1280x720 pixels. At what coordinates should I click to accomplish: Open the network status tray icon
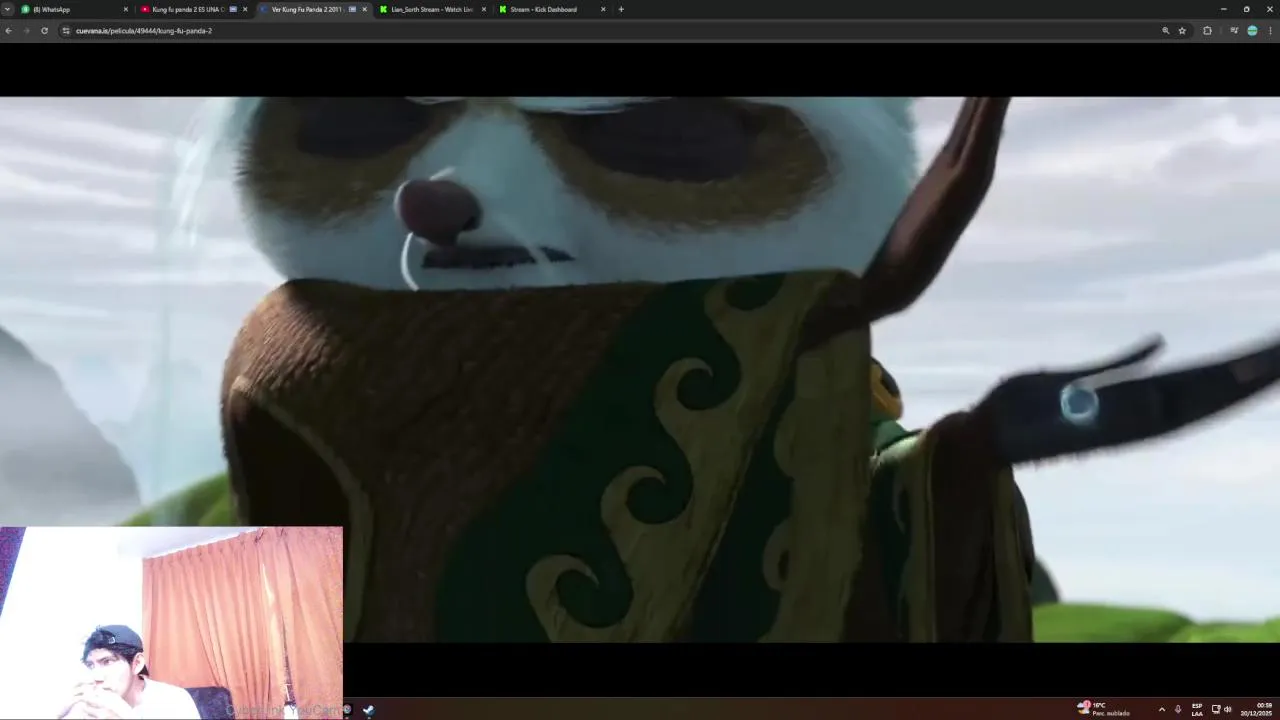click(1216, 710)
